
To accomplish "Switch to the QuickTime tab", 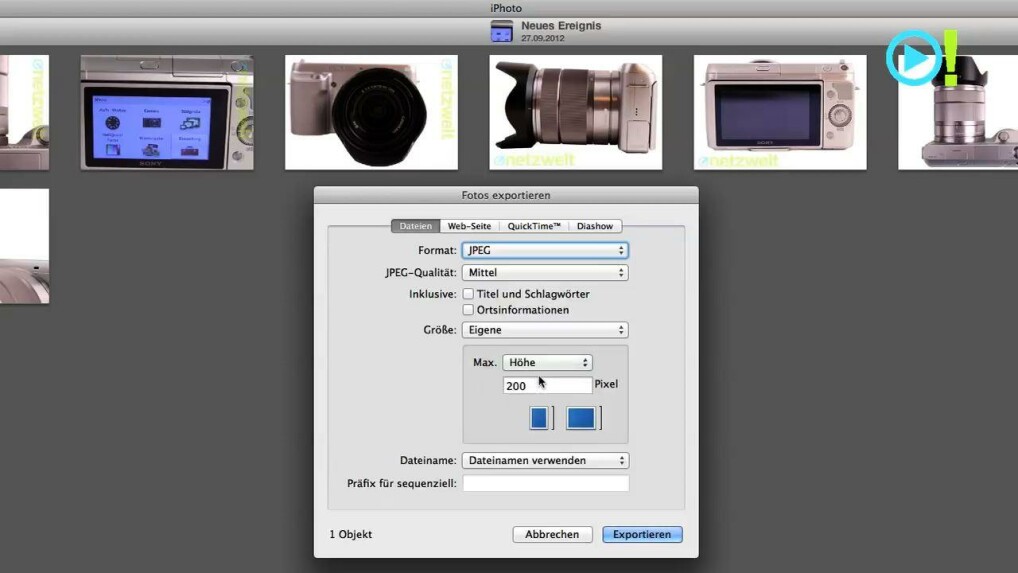I will [x=534, y=226].
